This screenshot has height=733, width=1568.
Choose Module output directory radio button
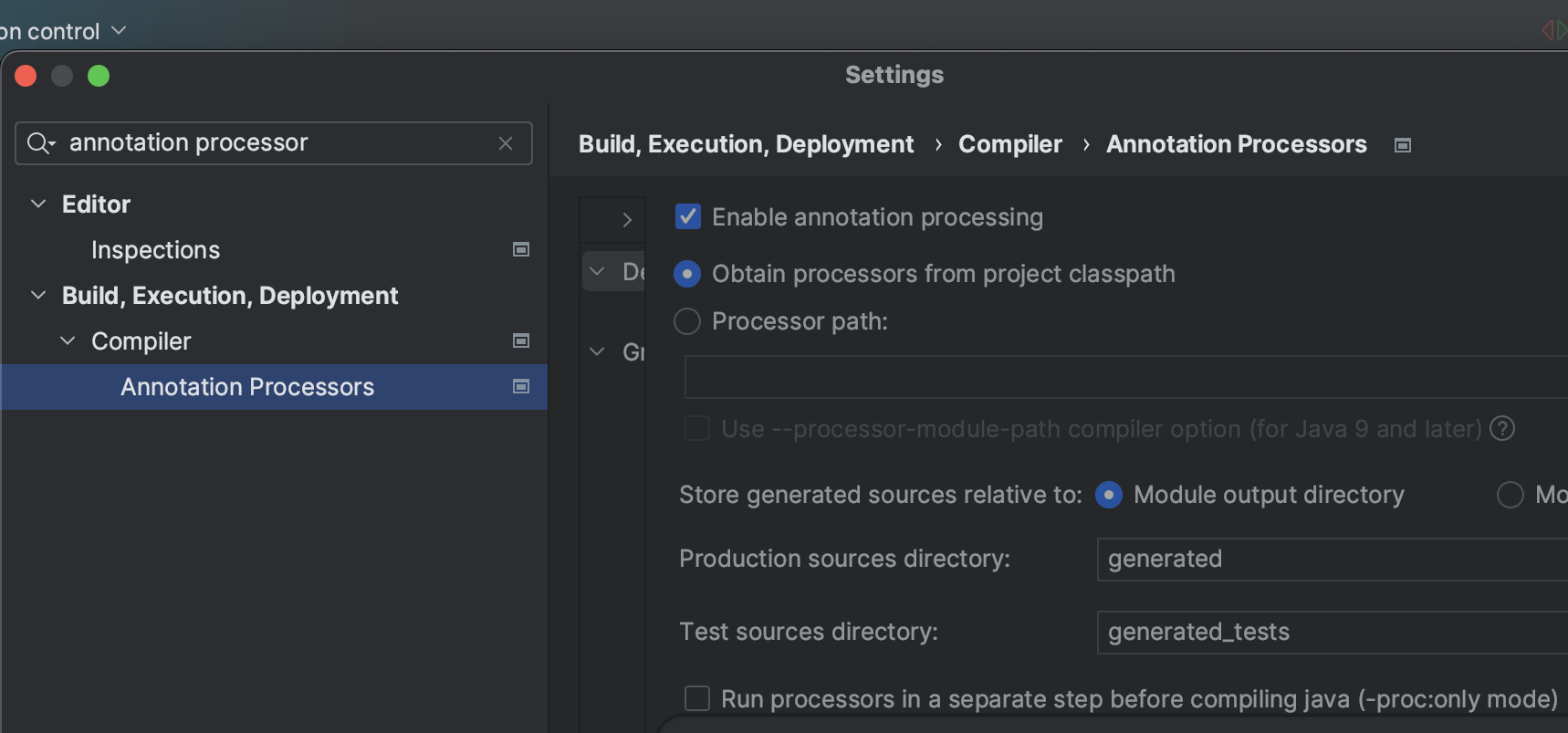tap(1109, 495)
